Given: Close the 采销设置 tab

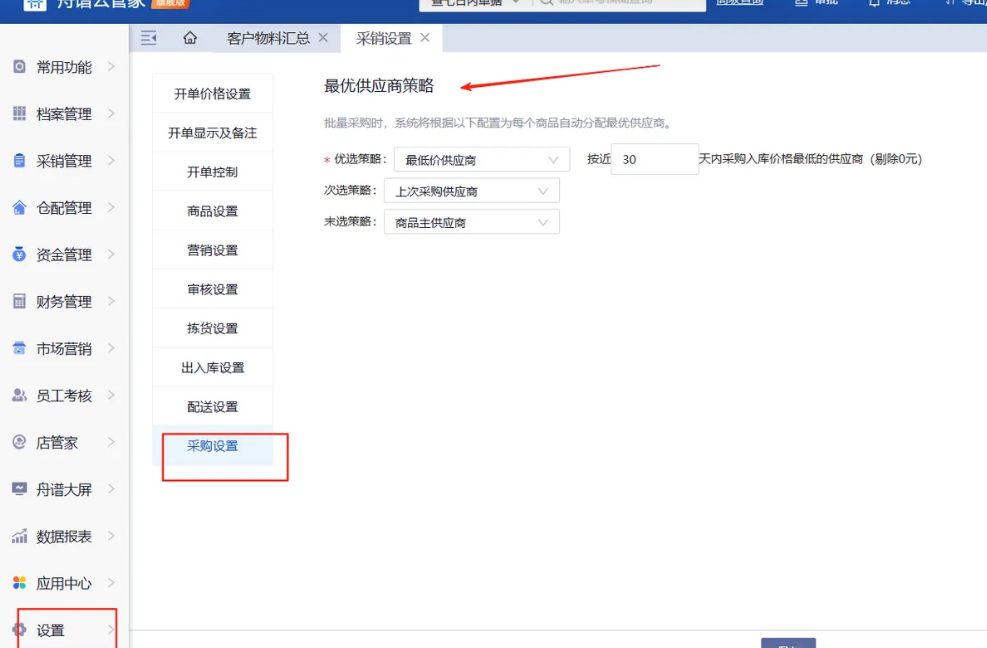Looking at the screenshot, I should coord(425,38).
